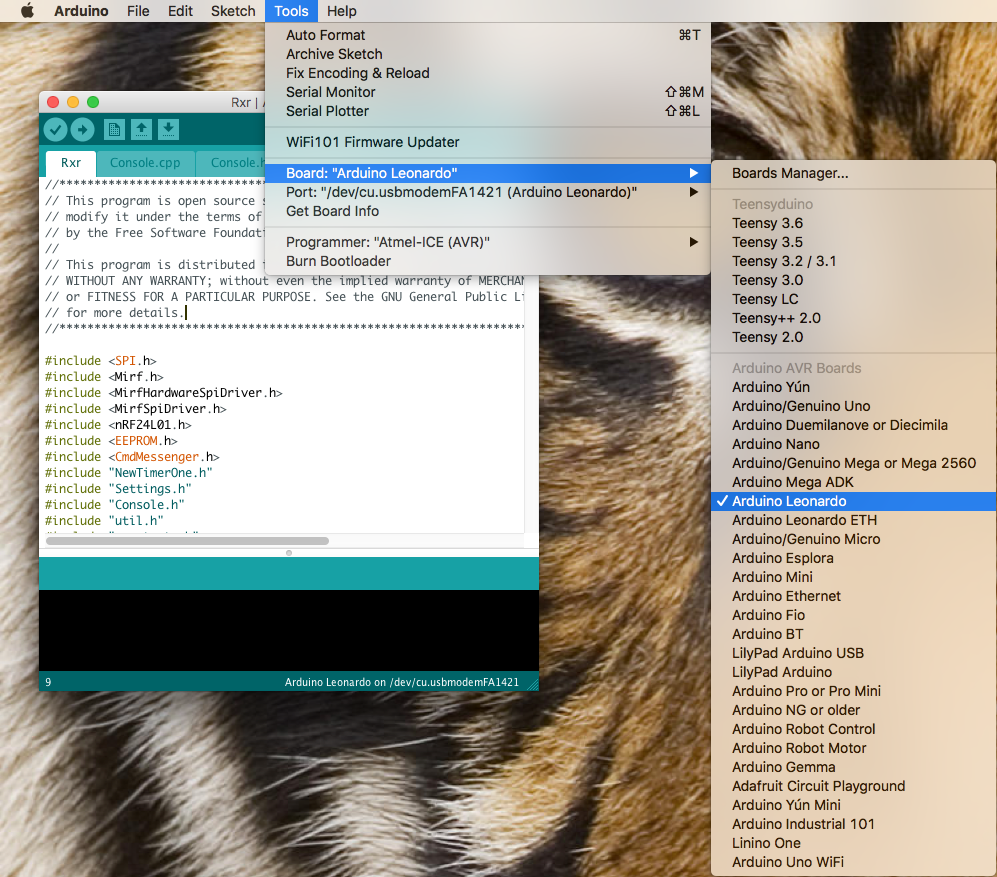Choose Adafruit Circuit Playground board

[854, 786]
